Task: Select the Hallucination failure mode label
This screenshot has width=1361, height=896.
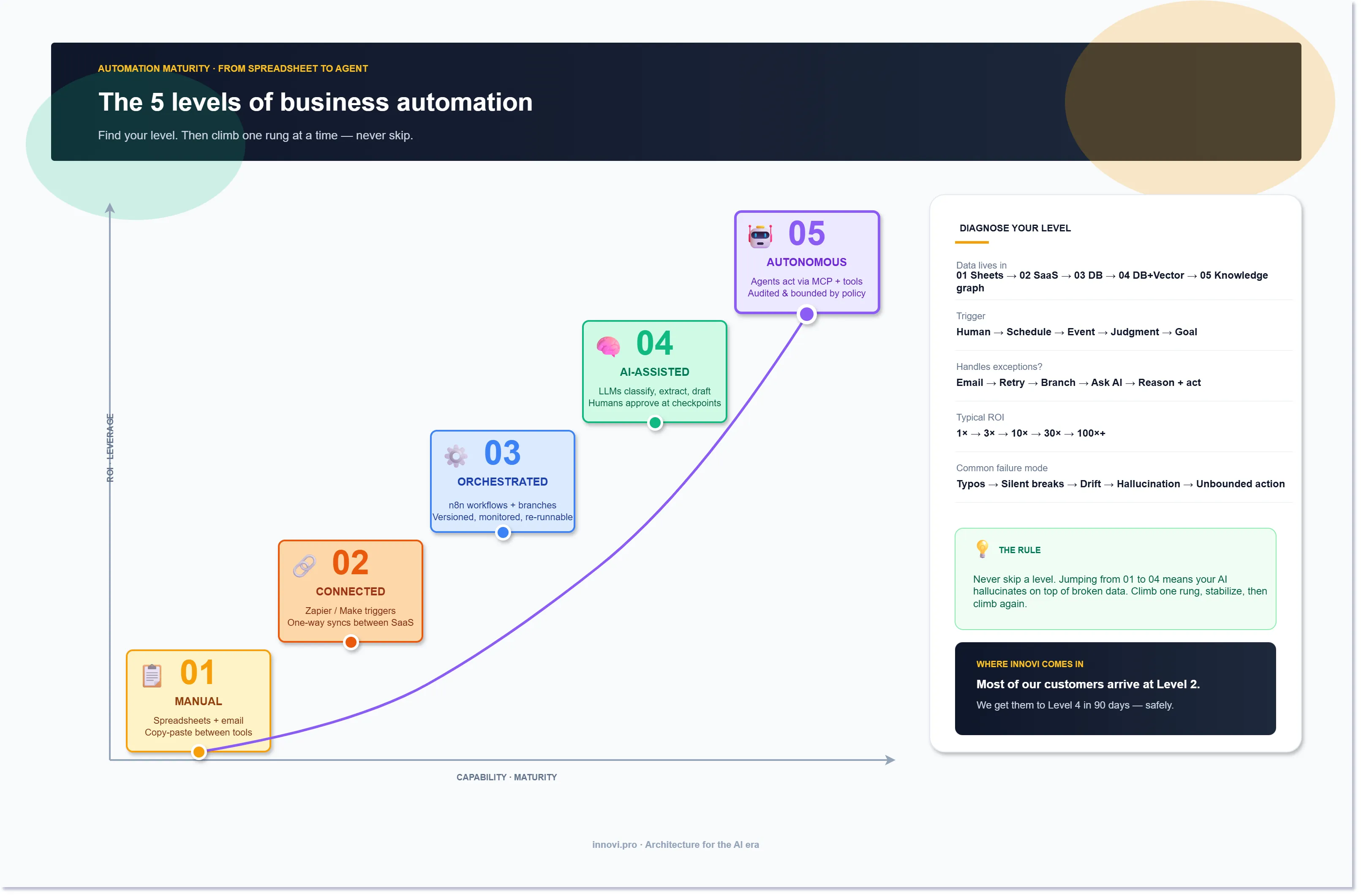Action: coord(1148,484)
